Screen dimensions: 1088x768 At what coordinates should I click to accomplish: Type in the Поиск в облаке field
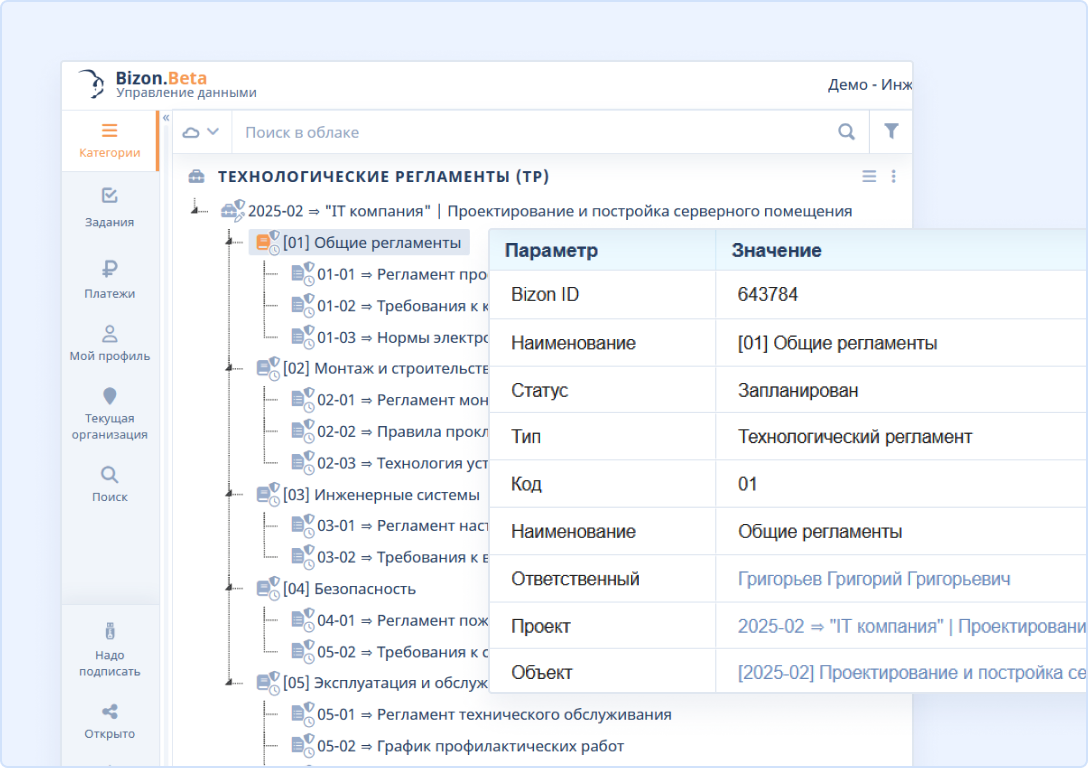(530, 132)
